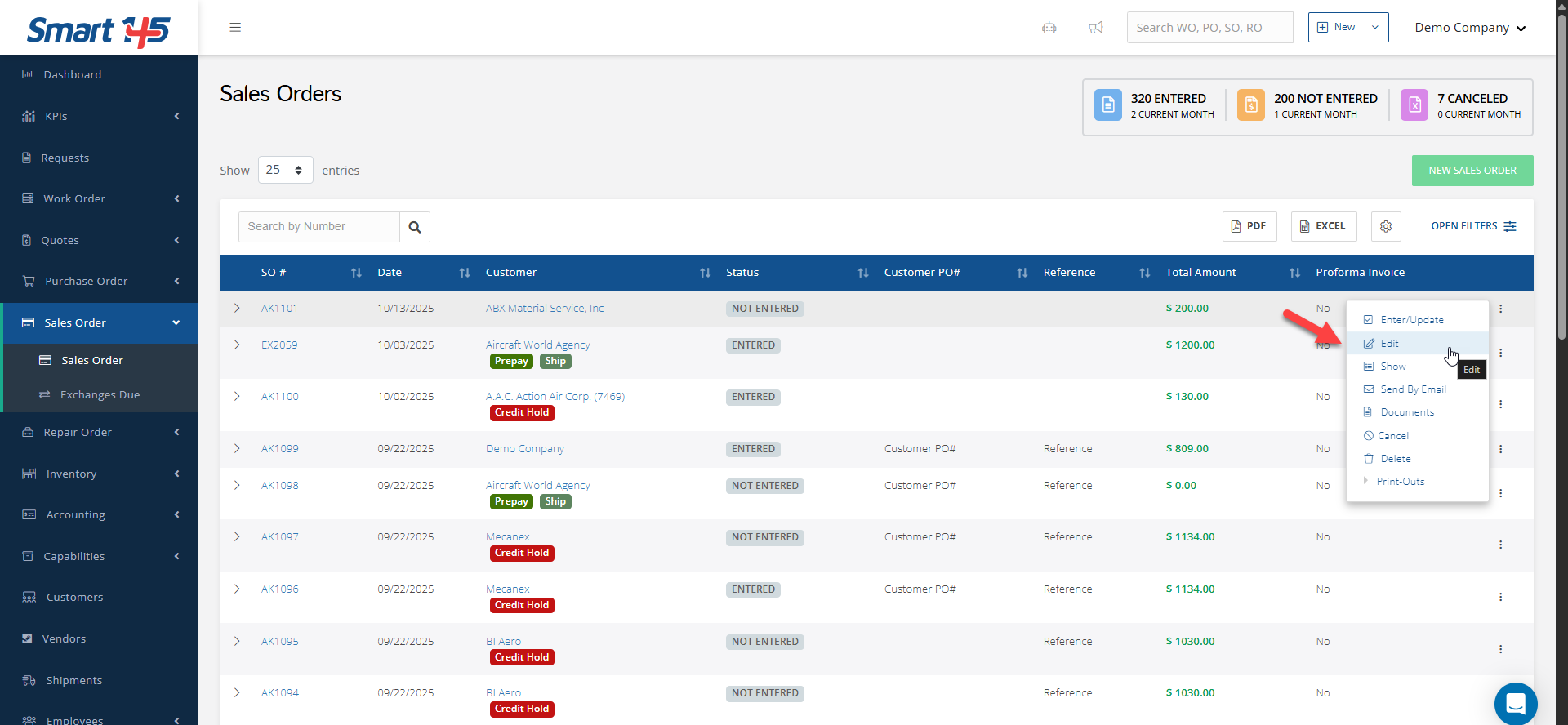1568x725 pixels.
Task: Open the Show entries count dropdown
Action: (285, 170)
